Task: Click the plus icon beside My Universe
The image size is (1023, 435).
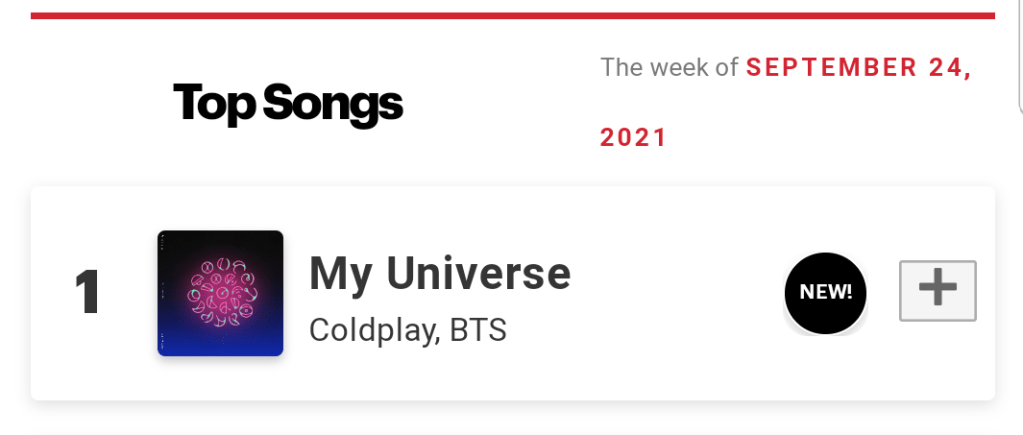Action: coord(937,291)
